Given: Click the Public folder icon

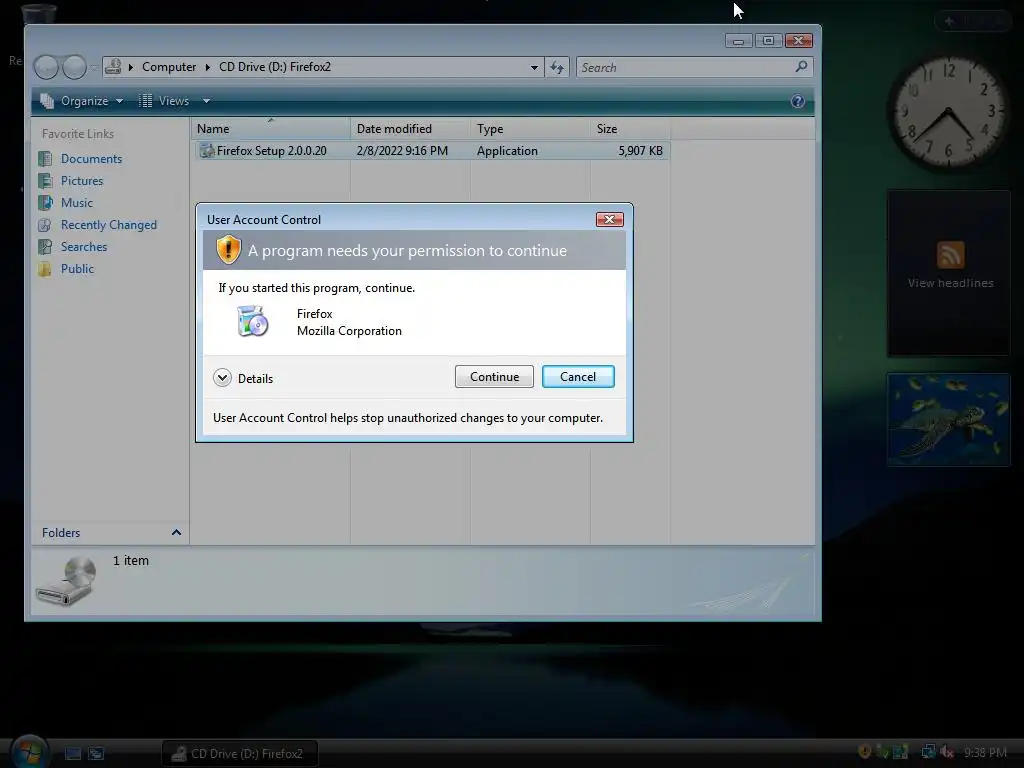Looking at the screenshot, I should click(45, 269).
